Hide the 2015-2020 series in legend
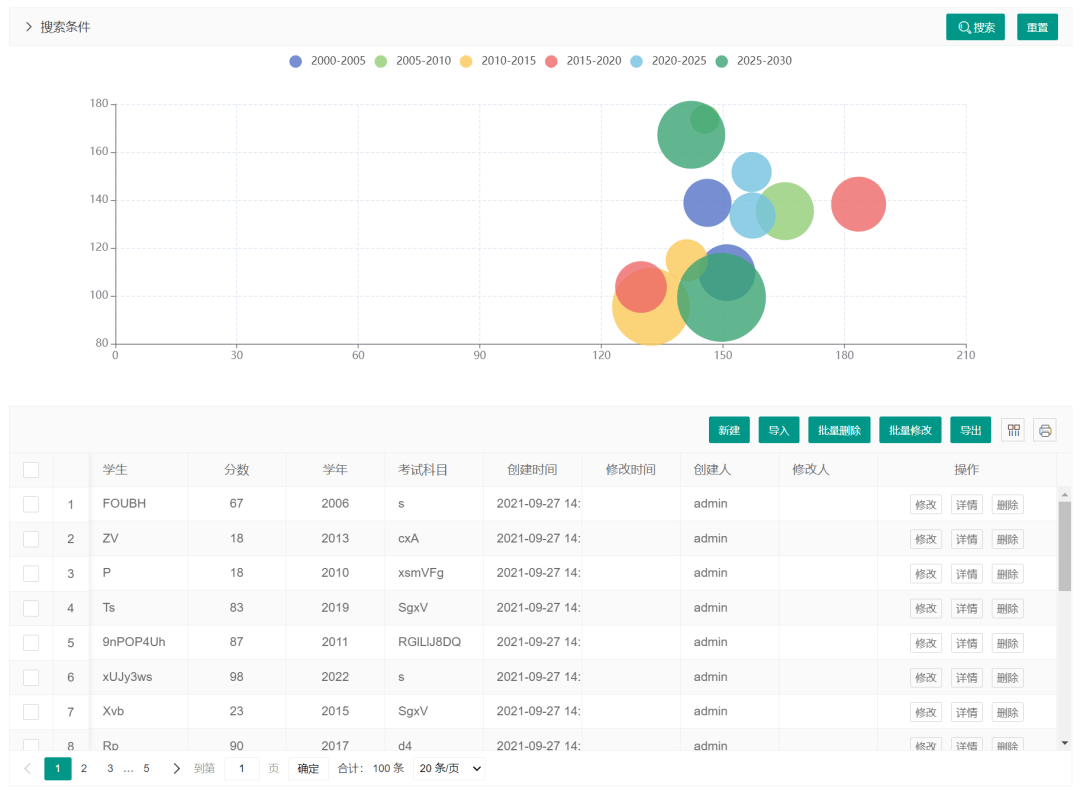The height and width of the screenshot is (791, 1080). tap(551, 61)
